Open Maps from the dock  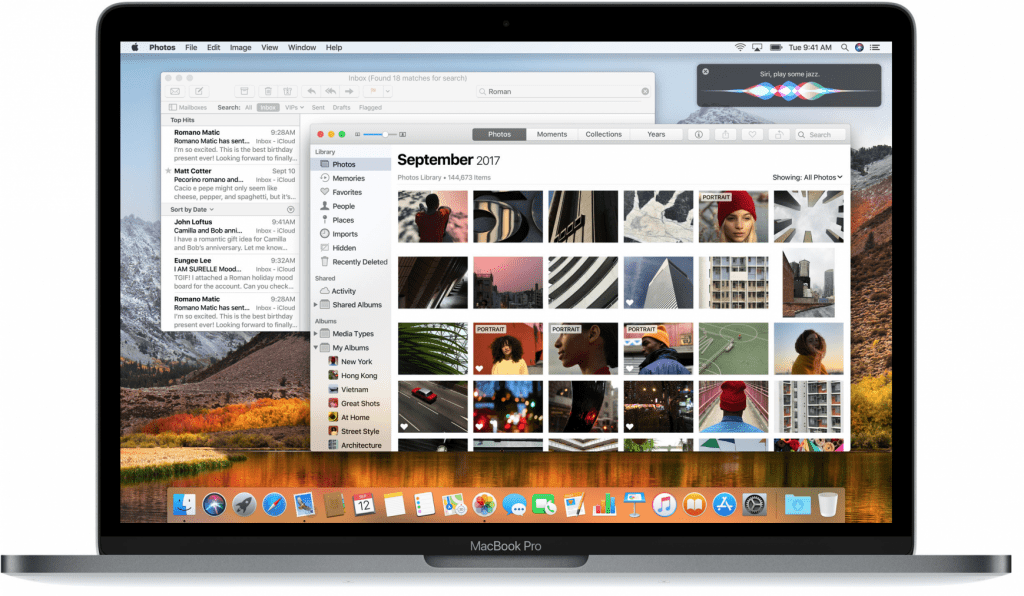454,505
